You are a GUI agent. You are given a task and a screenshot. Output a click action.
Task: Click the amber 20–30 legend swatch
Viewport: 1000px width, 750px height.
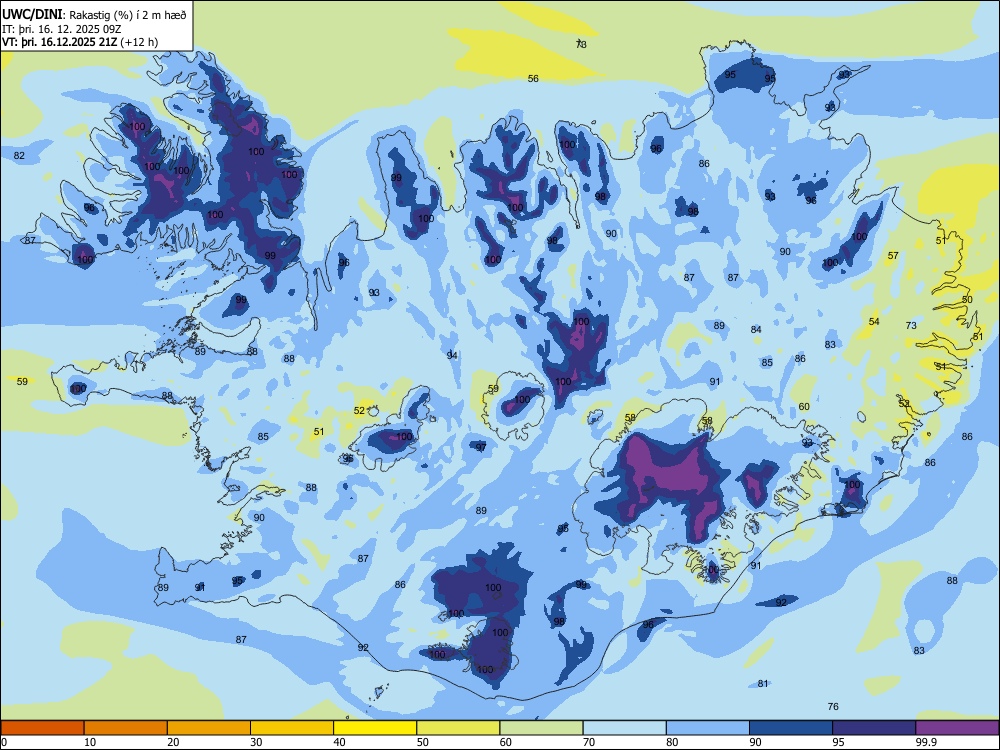tap(209, 728)
